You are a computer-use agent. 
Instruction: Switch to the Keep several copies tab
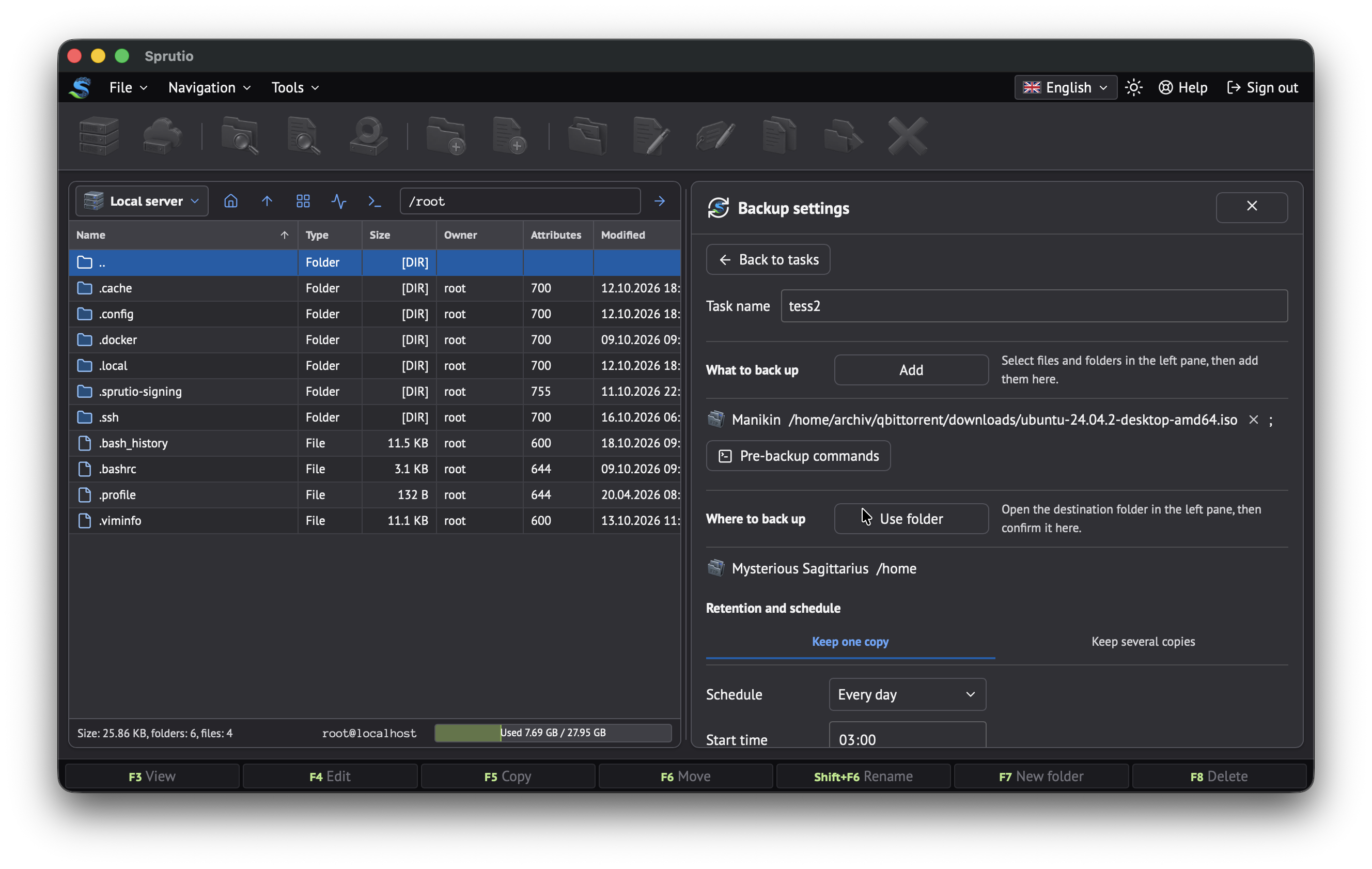pos(1143,641)
